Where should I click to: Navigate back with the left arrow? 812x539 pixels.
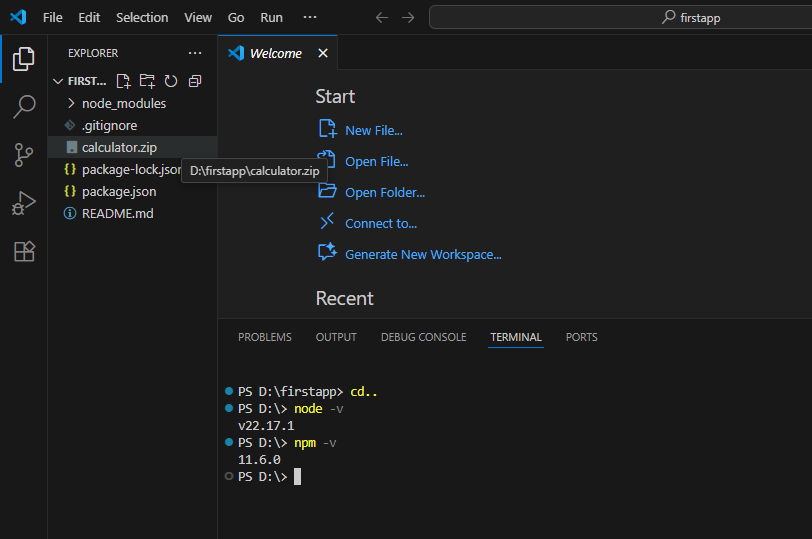click(x=382, y=18)
